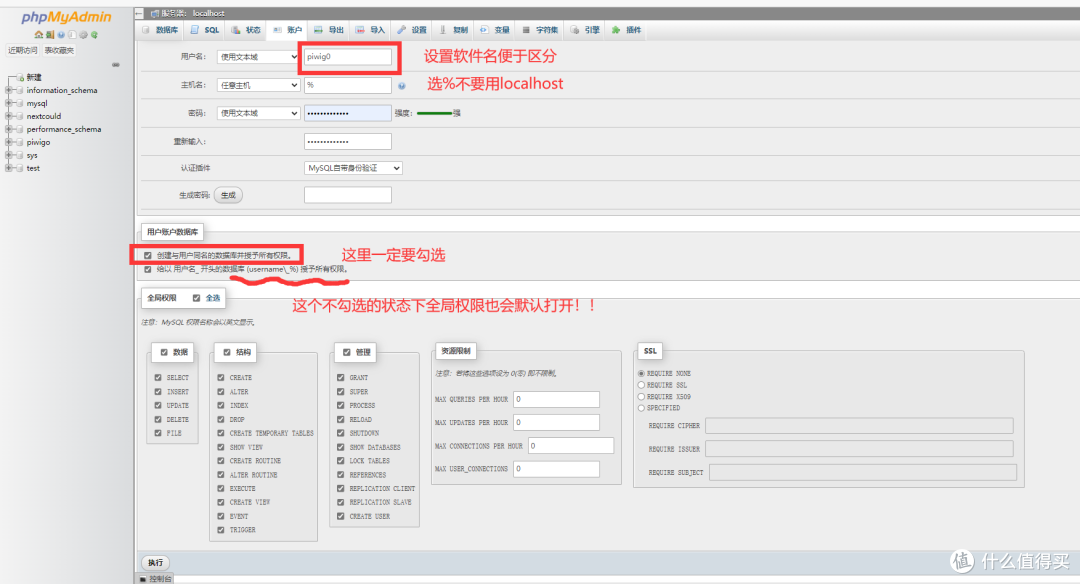Collapse navigation panel arrow in breadcrumb bar
The image size is (1080, 584).
[x=139, y=13]
